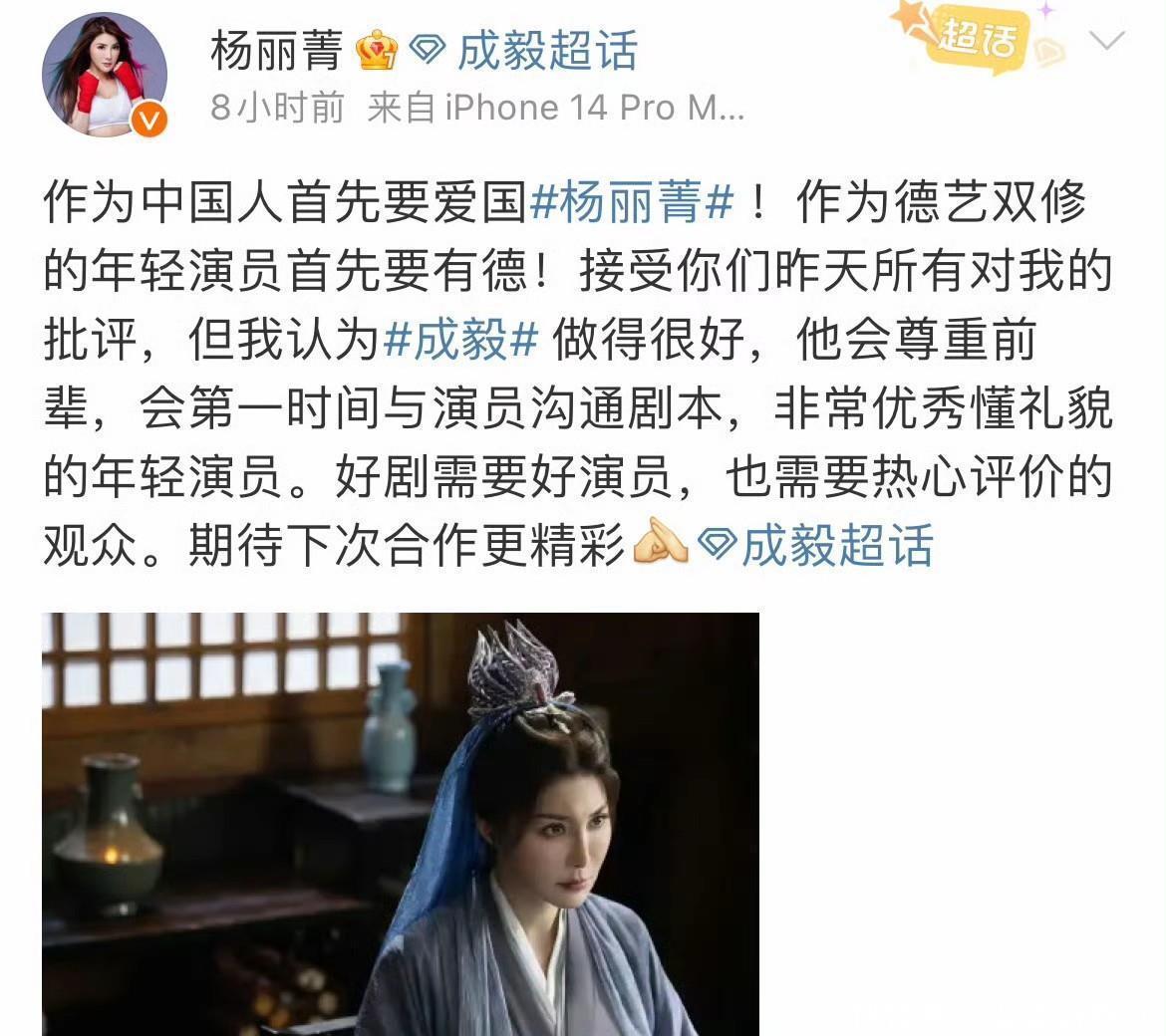This screenshot has height=1036, width=1166.
Task: Tap the diamond icon at post end
Action: [718, 546]
